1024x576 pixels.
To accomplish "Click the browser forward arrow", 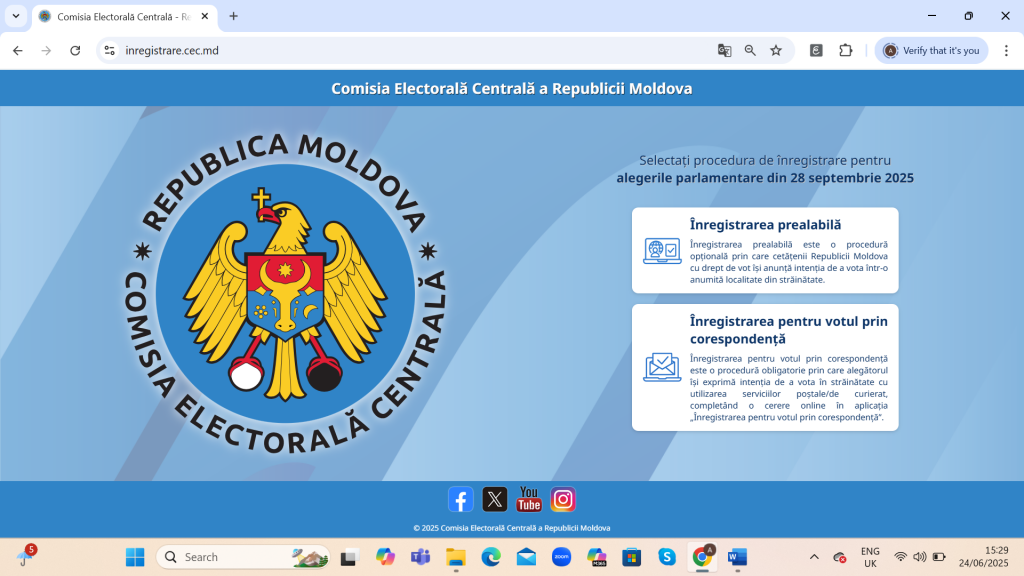I will point(46,50).
